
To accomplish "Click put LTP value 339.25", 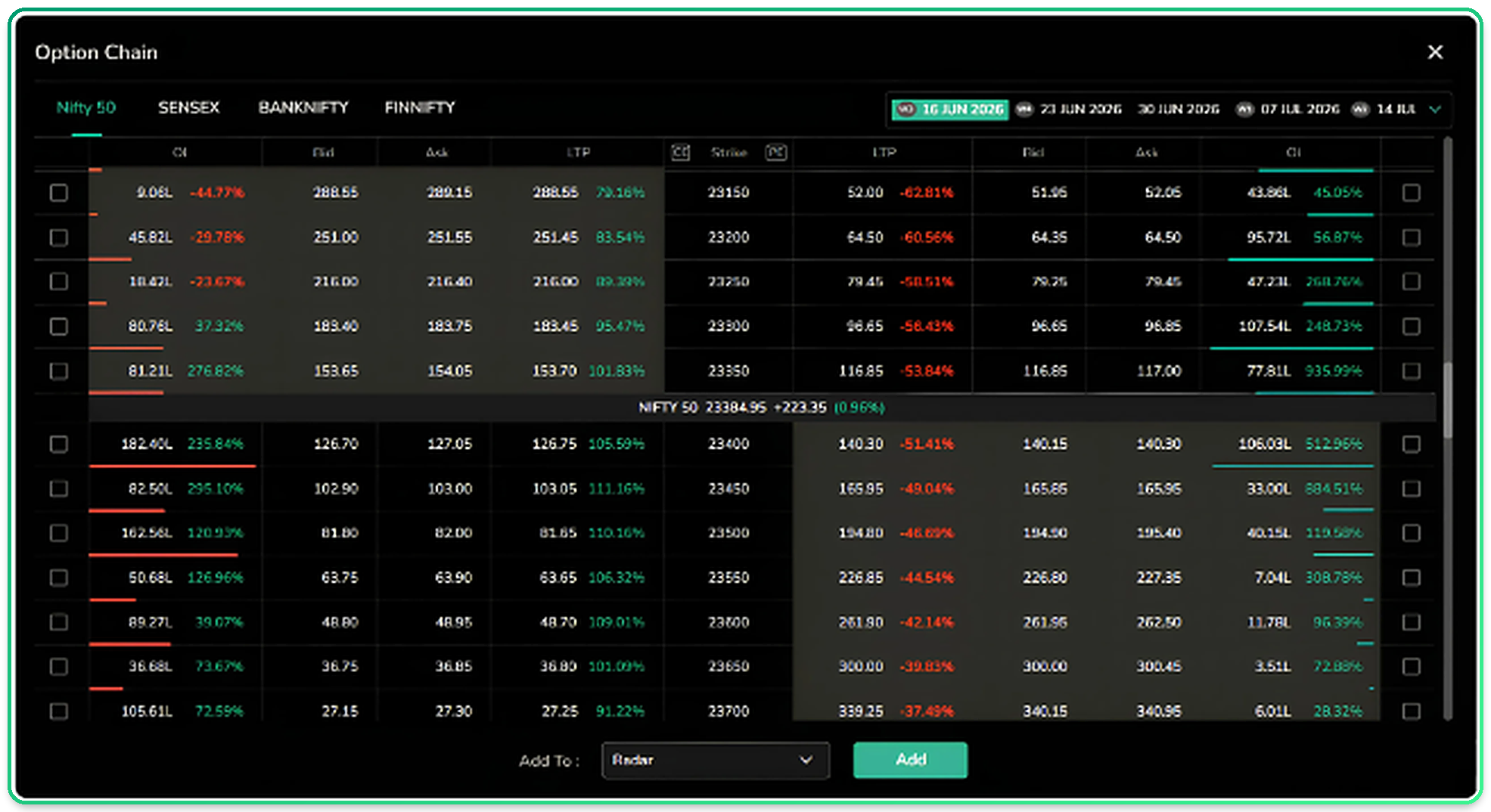I will tap(860, 711).
